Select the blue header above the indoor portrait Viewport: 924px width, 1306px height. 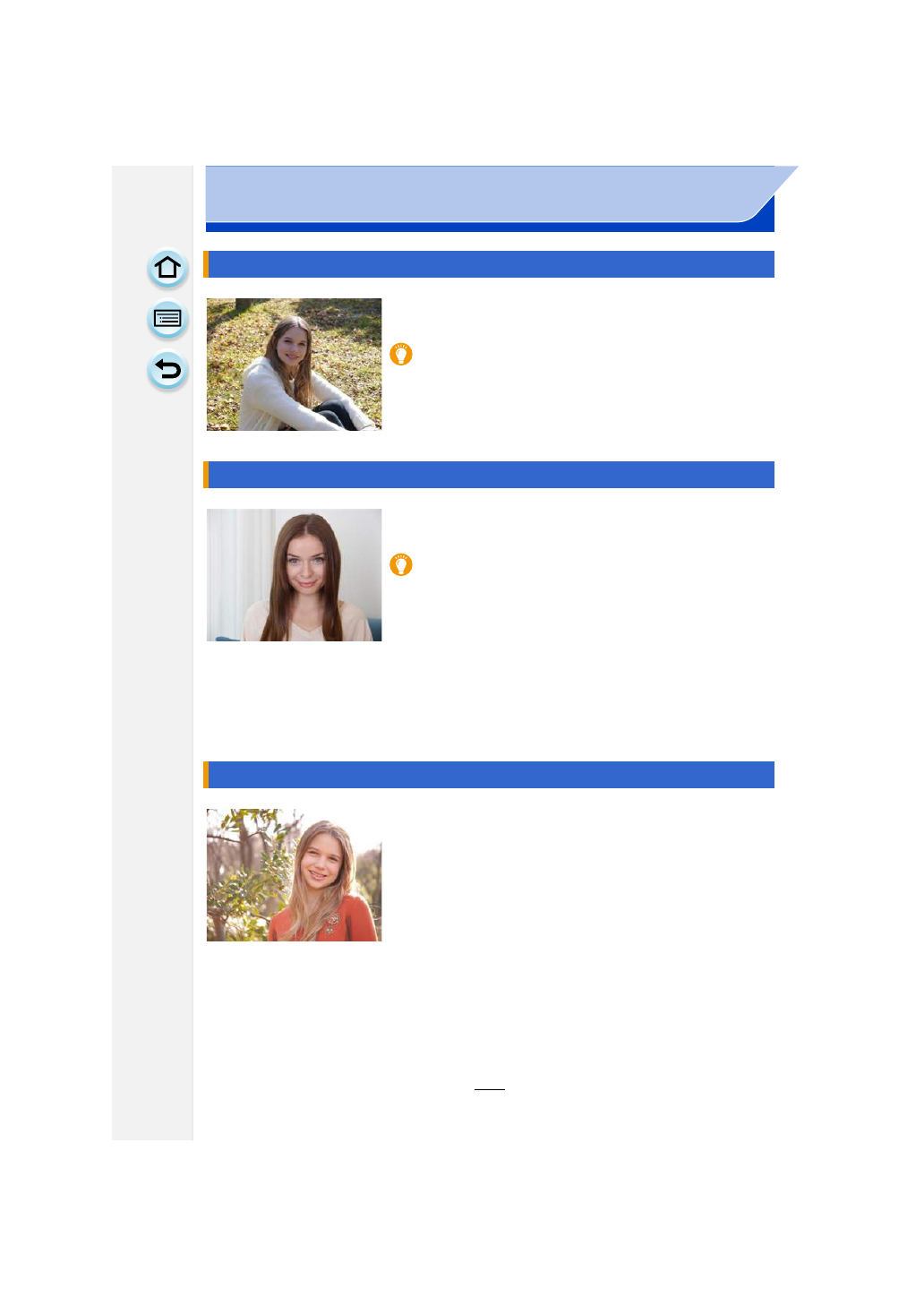tap(489, 475)
